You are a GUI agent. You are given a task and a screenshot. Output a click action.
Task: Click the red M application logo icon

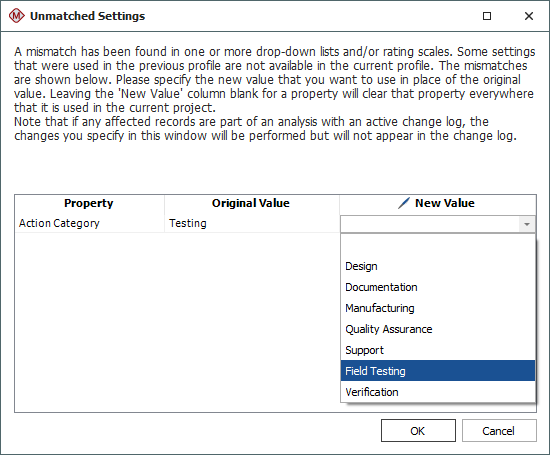(x=16, y=16)
